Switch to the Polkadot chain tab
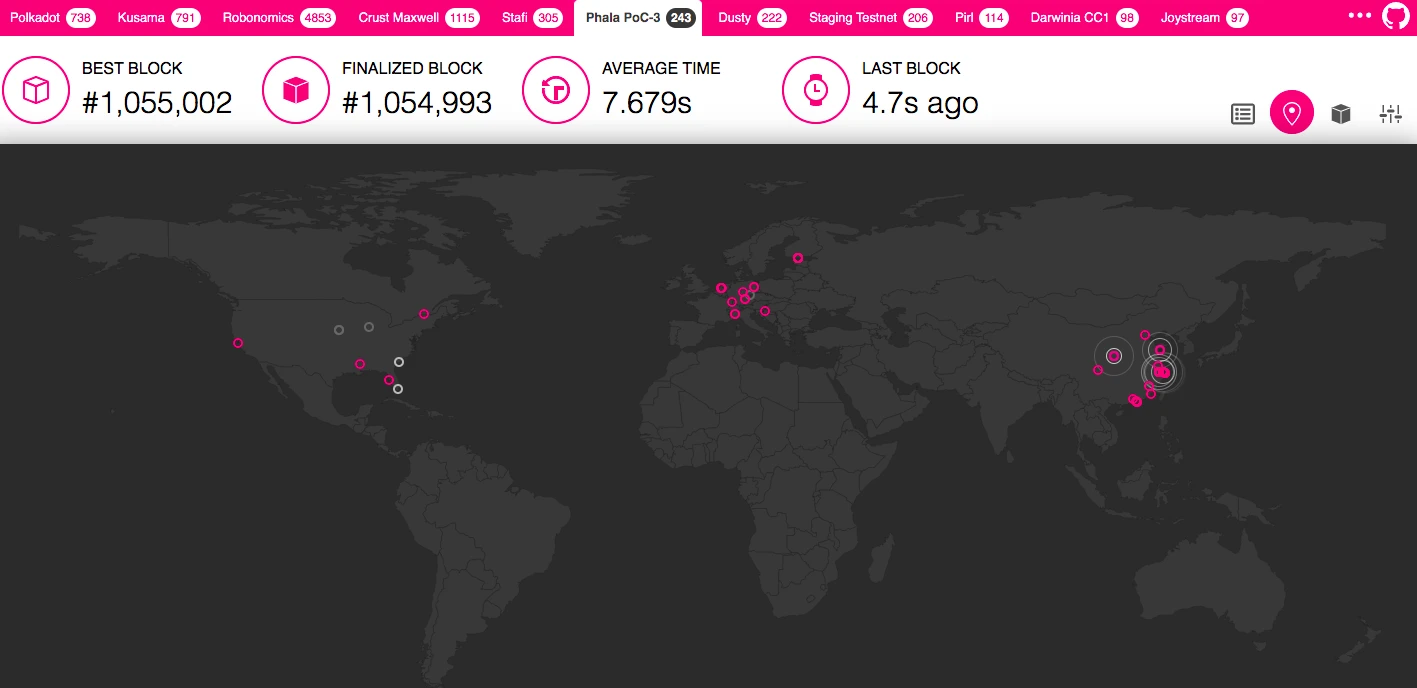 pyautogui.click(x=53, y=18)
